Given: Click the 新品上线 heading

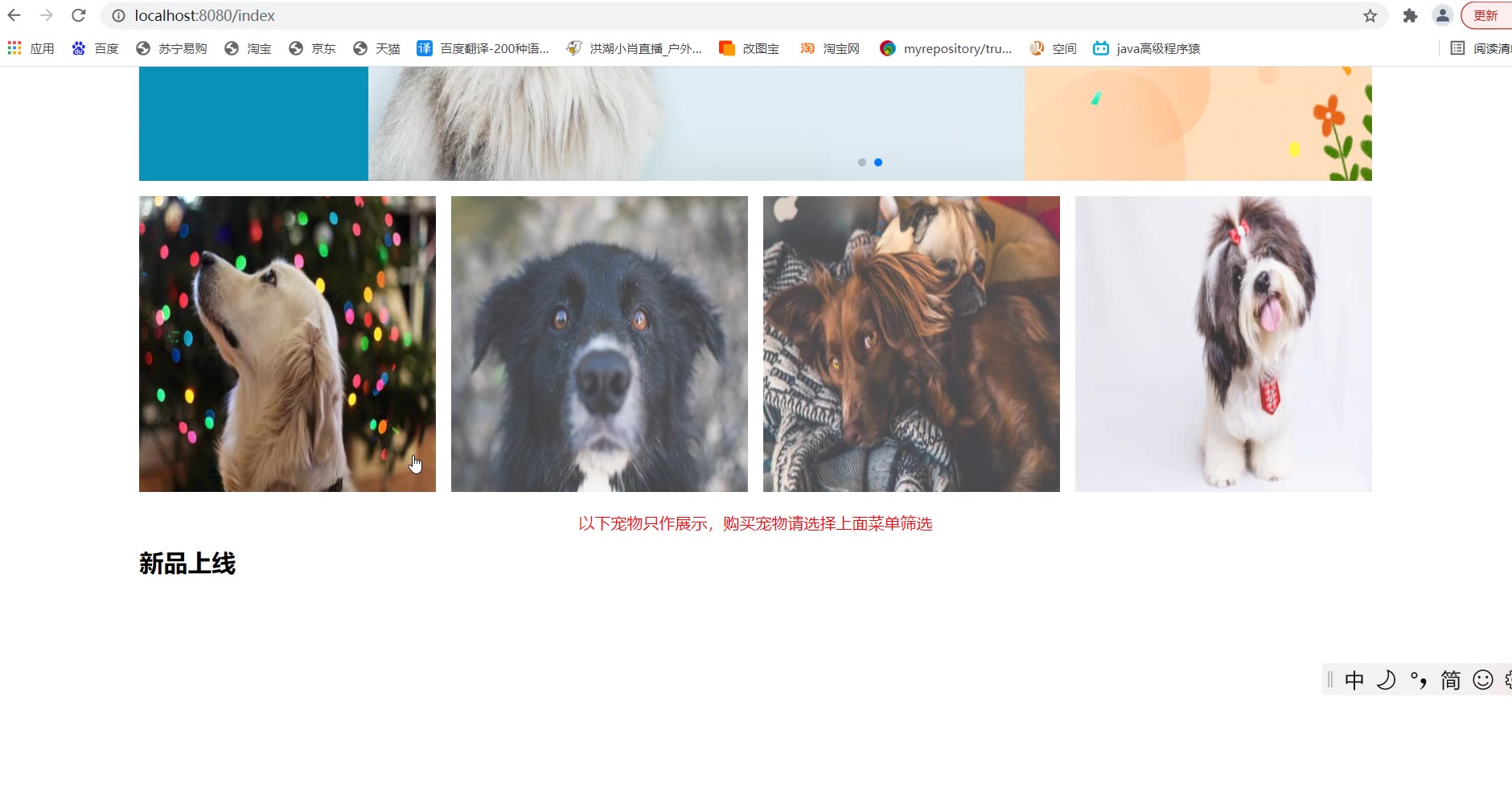Looking at the screenshot, I should (187, 564).
